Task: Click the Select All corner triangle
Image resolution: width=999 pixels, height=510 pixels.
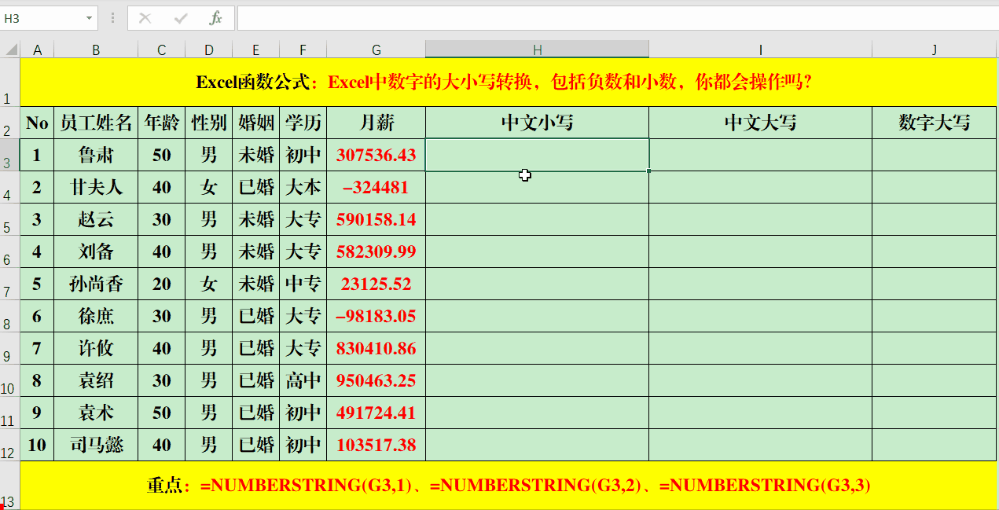Action: pyautogui.click(x=10, y=50)
